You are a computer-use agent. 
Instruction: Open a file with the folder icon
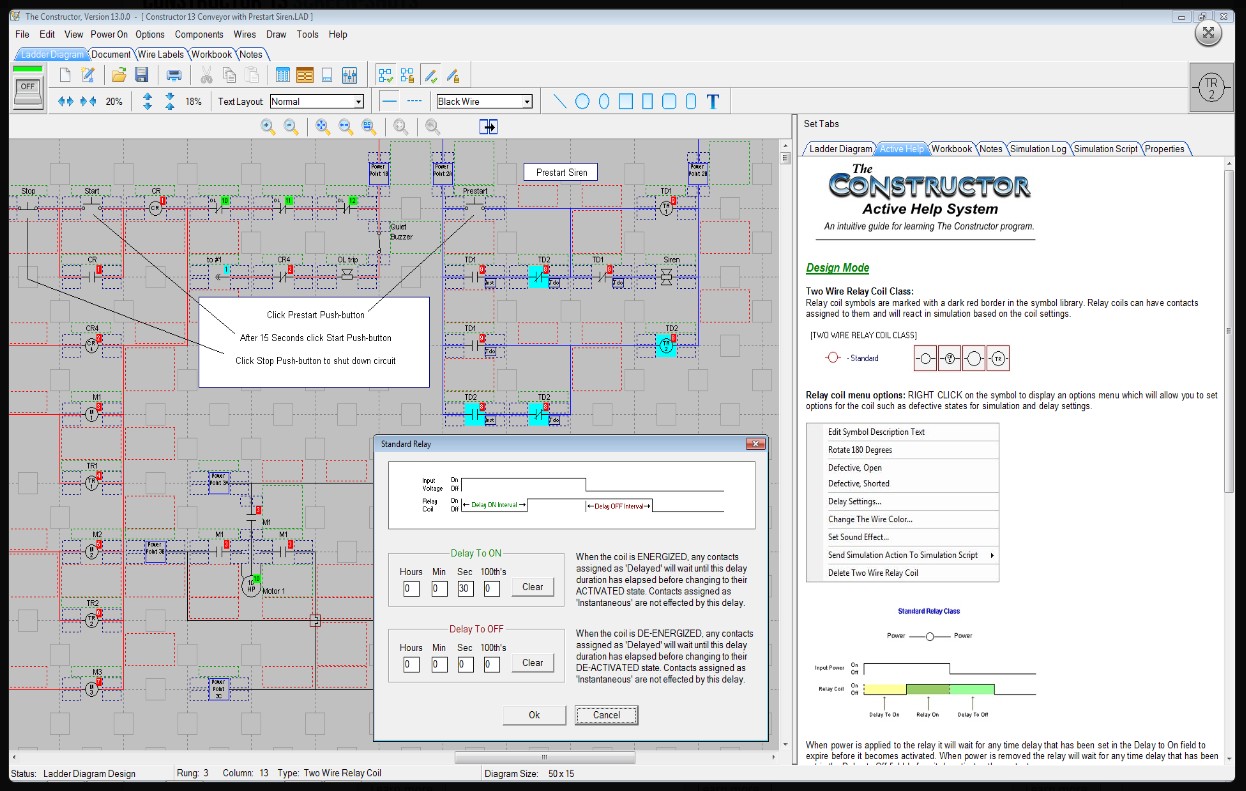tap(119, 75)
